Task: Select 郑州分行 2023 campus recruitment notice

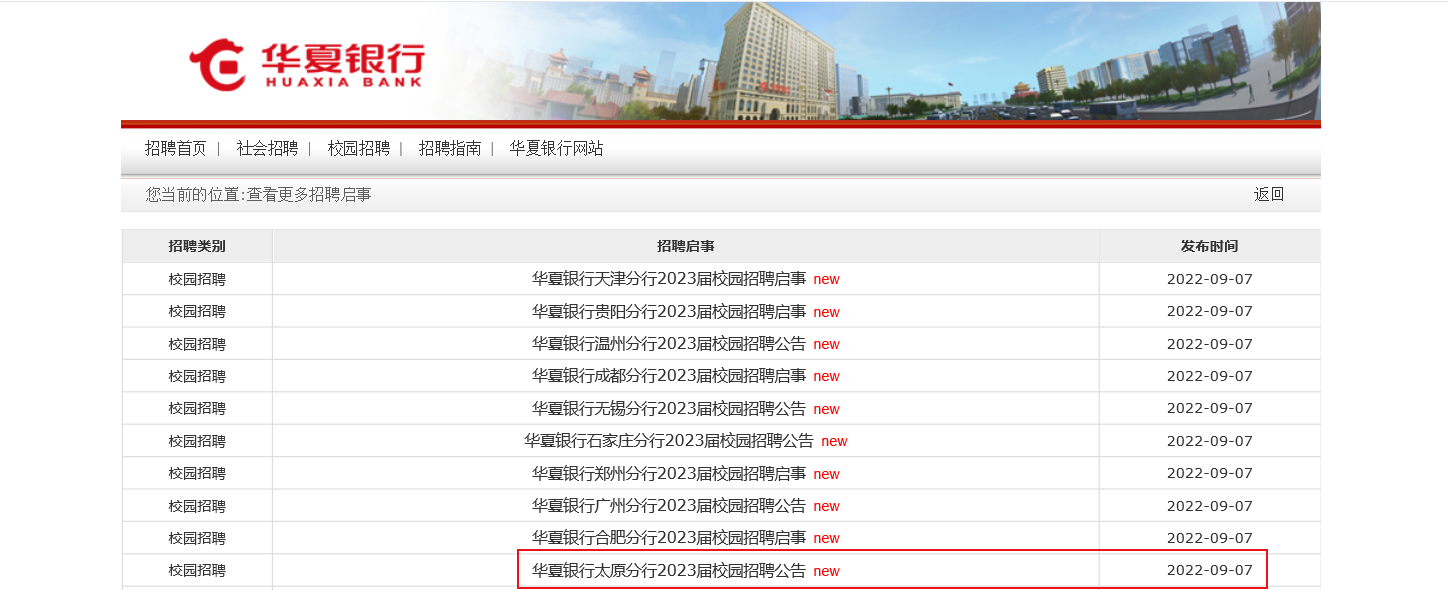Action: point(668,474)
